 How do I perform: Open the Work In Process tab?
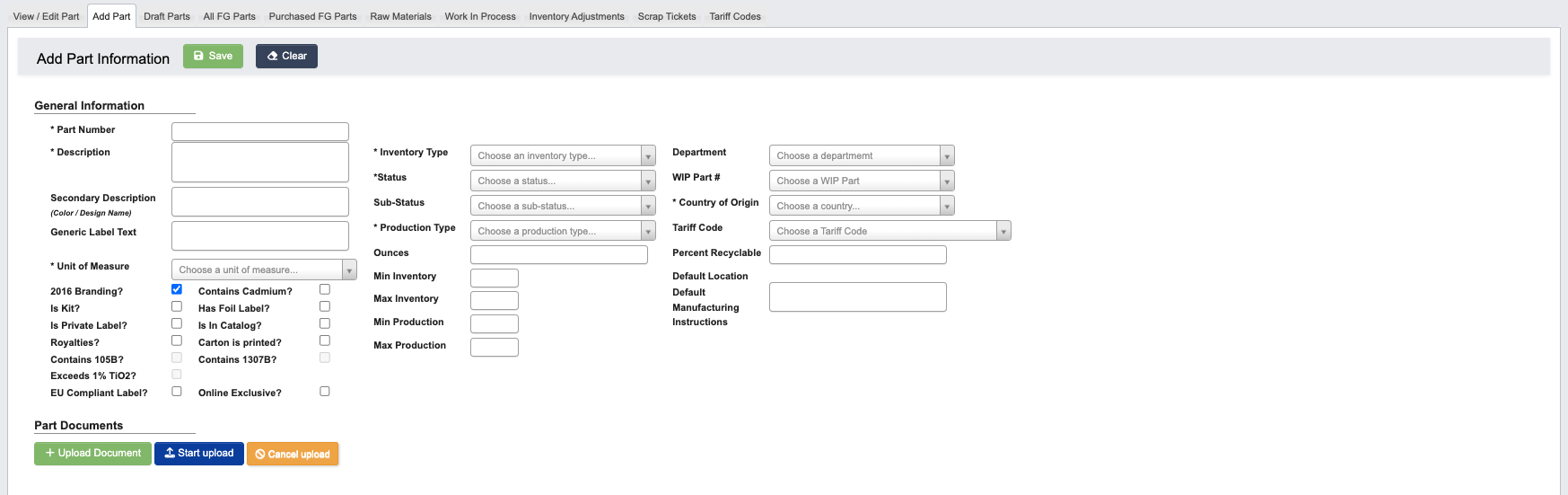click(480, 16)
